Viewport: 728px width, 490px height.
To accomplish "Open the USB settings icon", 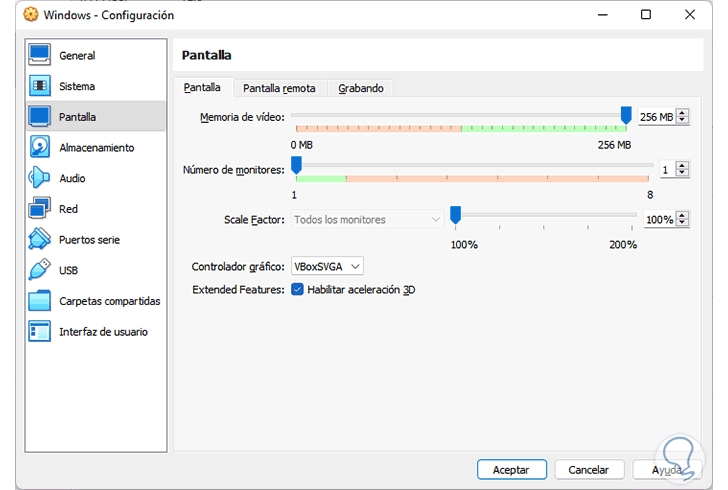I will tap(40, 270).
